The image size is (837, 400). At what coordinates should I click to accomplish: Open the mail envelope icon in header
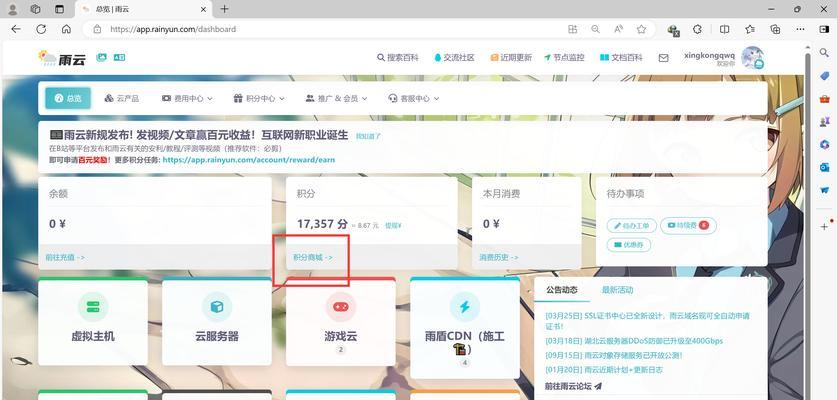[x=663, y=58]
